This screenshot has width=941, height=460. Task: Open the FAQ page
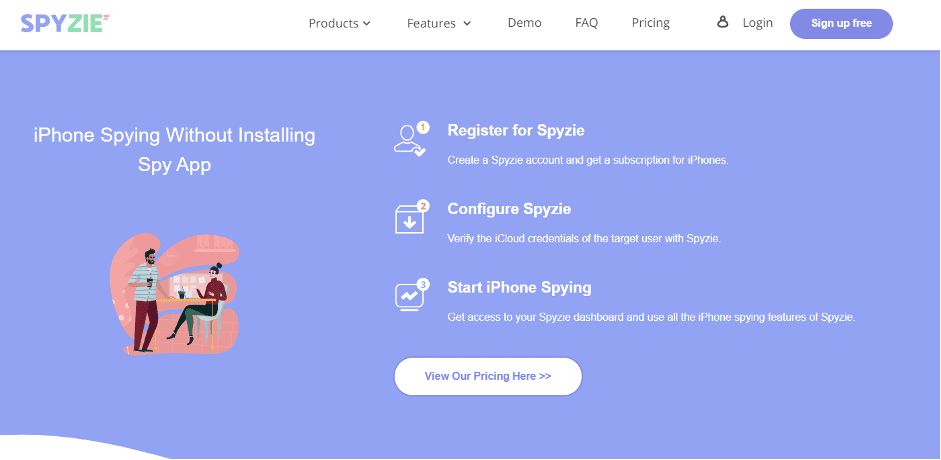tap(586, 23)
